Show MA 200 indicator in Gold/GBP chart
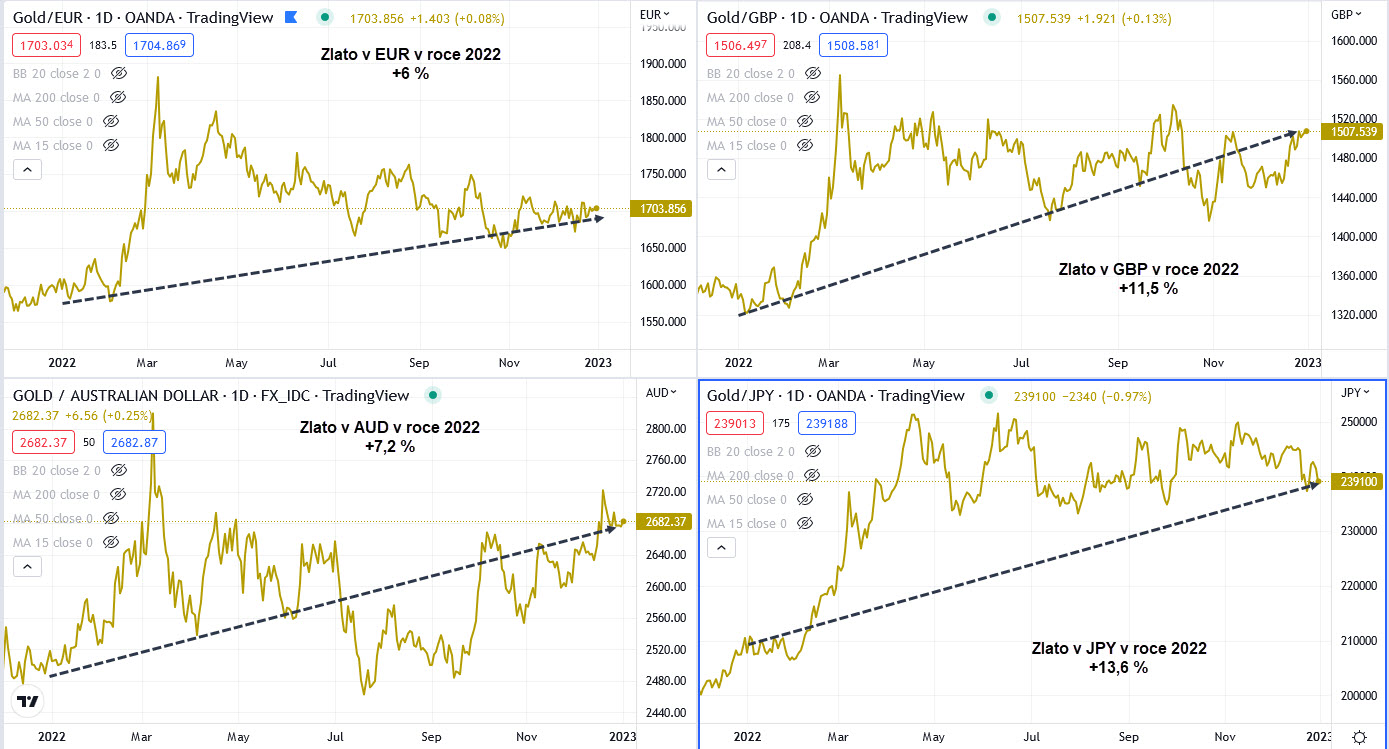The width and height of the screenshot is (1389, 749). pos(813,98)
